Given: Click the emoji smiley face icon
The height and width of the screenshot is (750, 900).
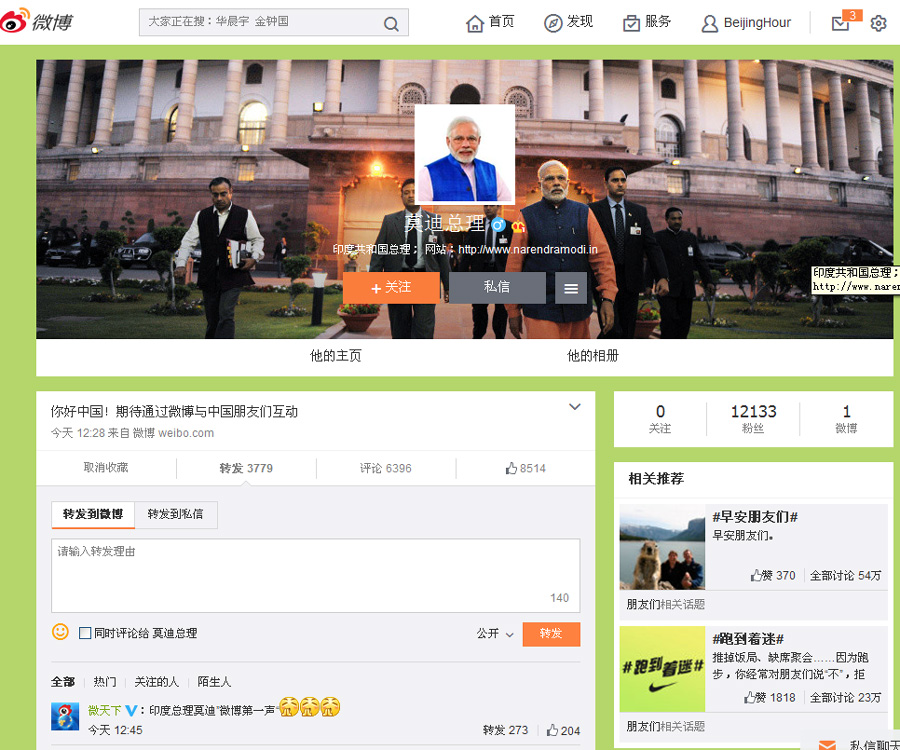Looking at the screenshot, I should point(60,632).
